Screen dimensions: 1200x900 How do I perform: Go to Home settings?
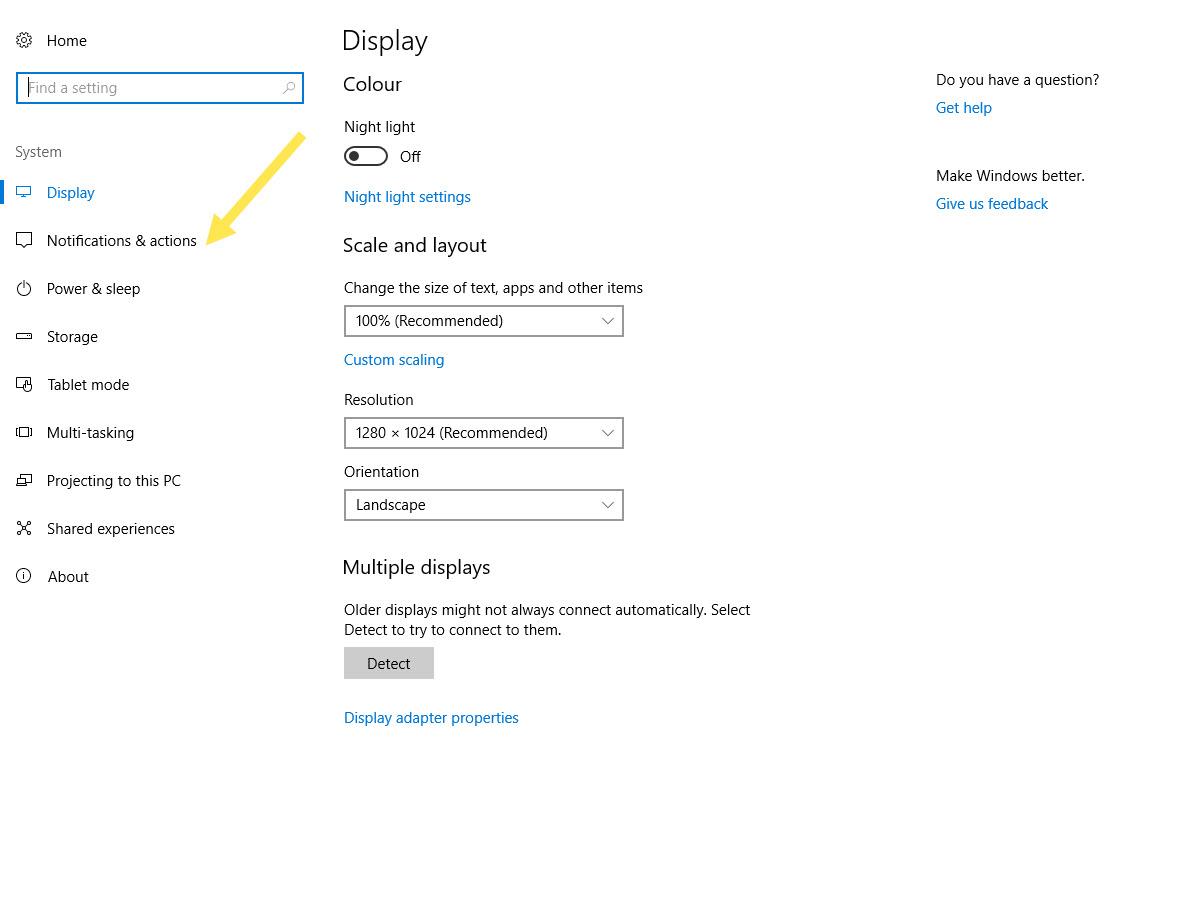(x=67, y=41)
